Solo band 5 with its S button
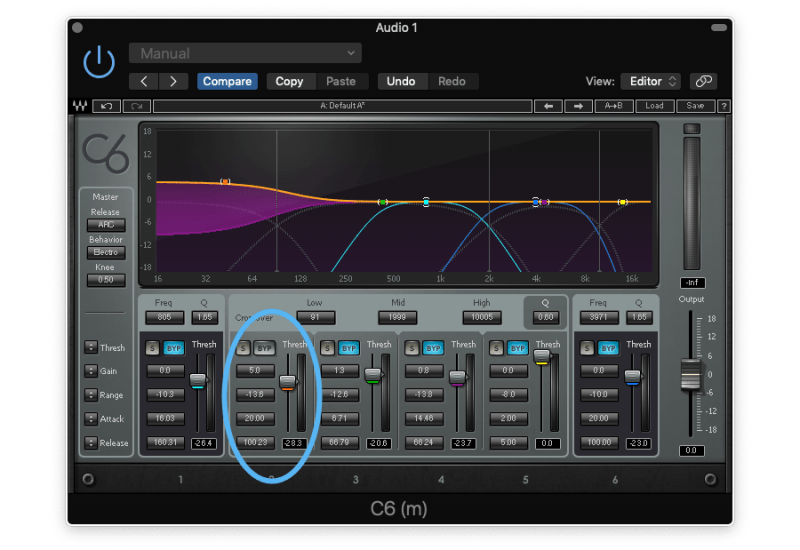Image resolution: width=800 pixels, height=550 pixels. click(x=496, y=348)
